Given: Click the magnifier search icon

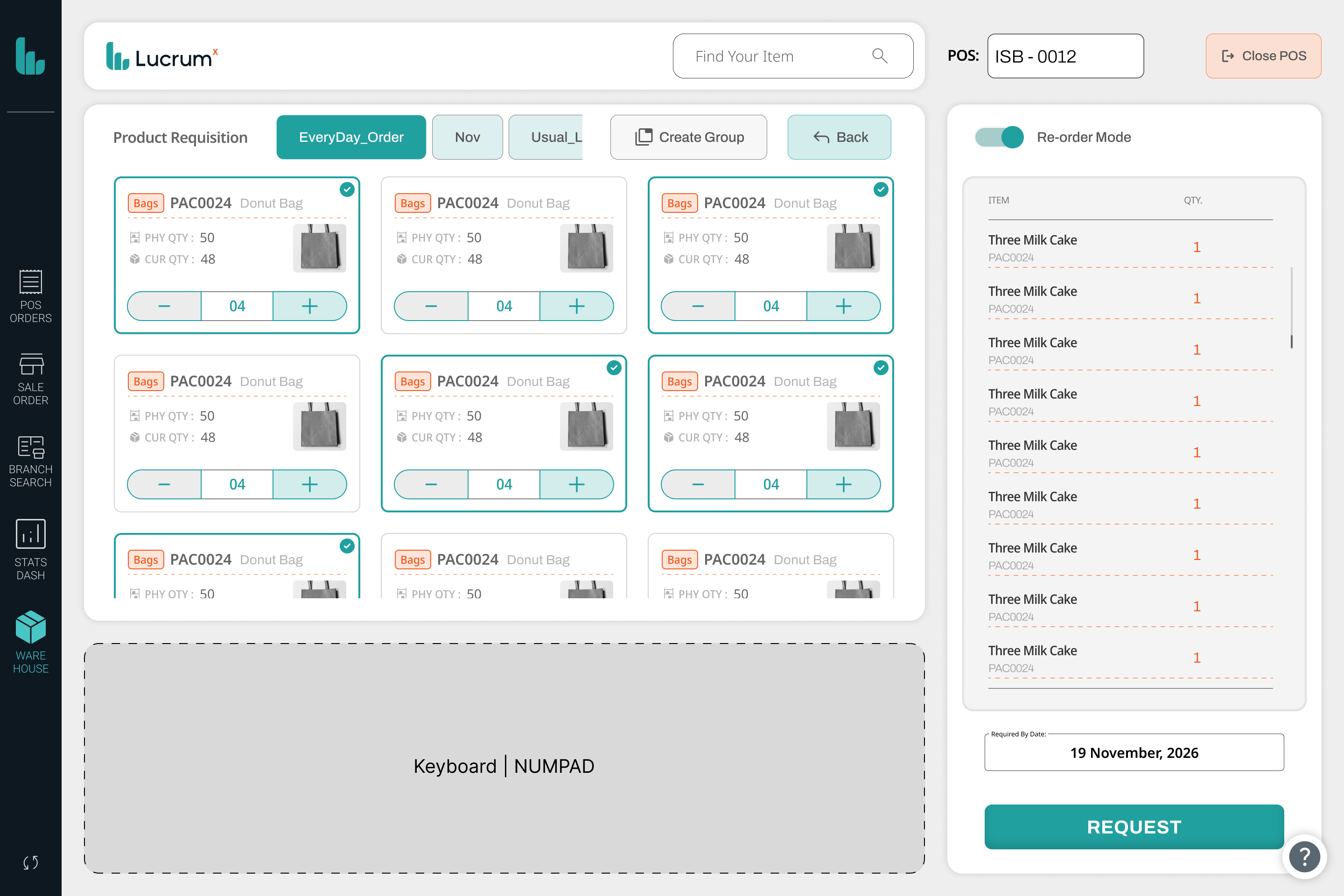Looking at the screenshot, I should pyautogui.click(x=880, y=56).
